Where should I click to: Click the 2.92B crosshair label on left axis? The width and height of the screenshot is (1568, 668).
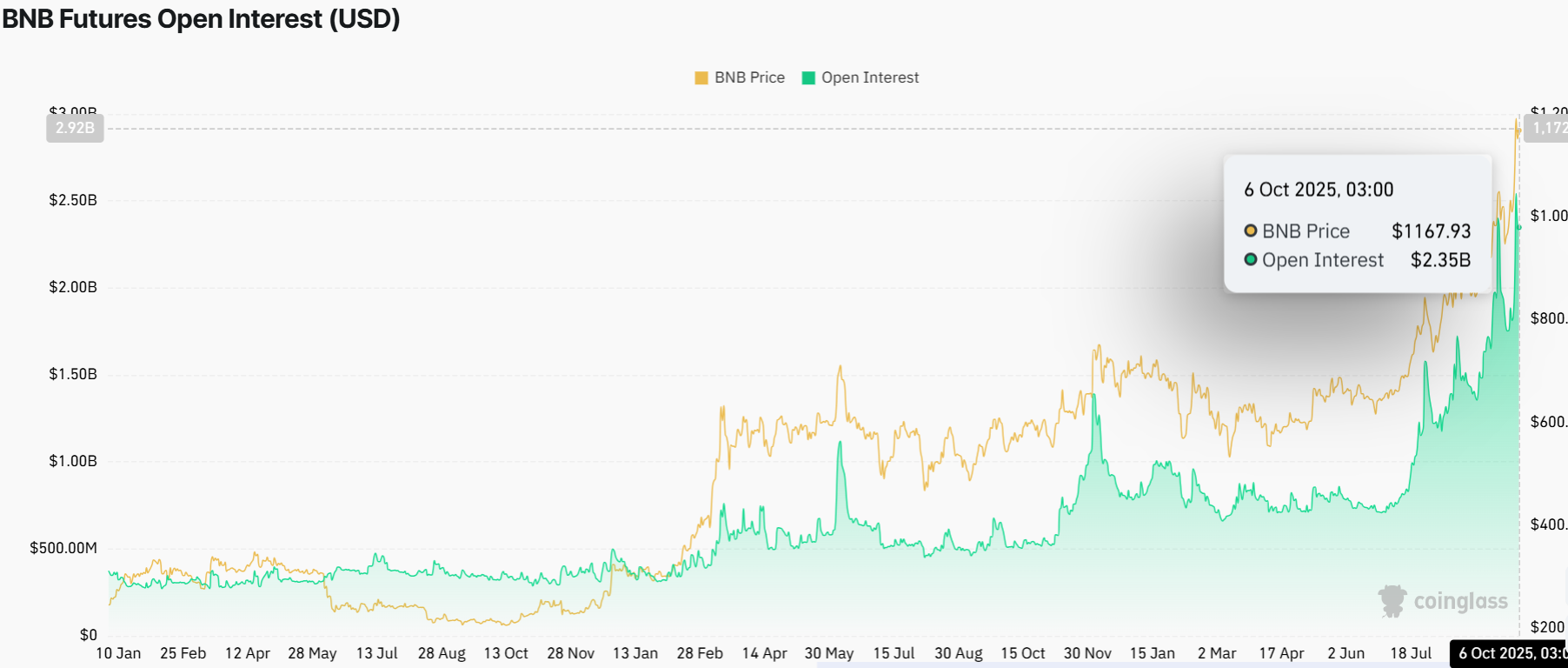tap(75, 128)
